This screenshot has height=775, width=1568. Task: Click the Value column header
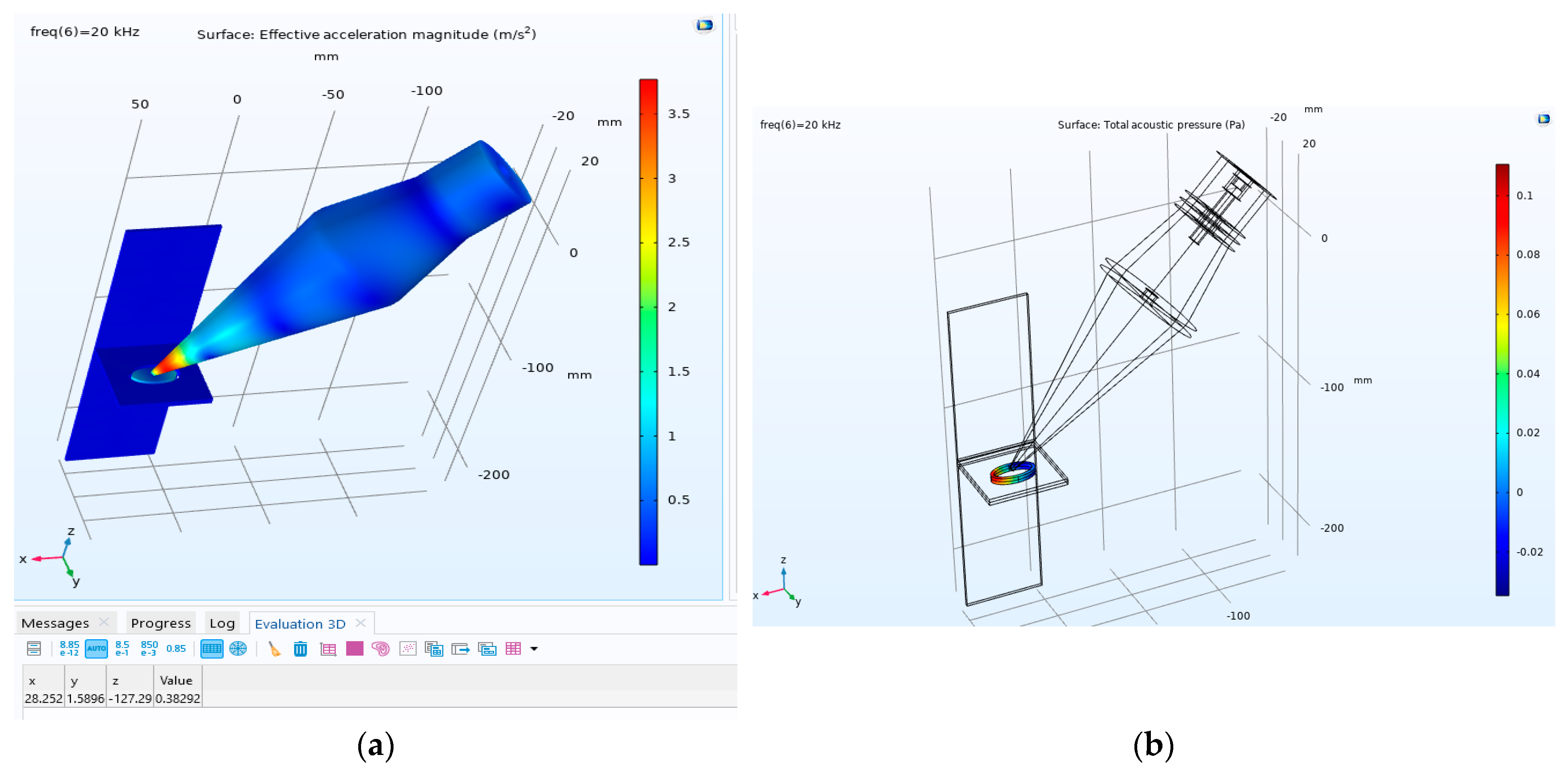click(x=176, y=680)
